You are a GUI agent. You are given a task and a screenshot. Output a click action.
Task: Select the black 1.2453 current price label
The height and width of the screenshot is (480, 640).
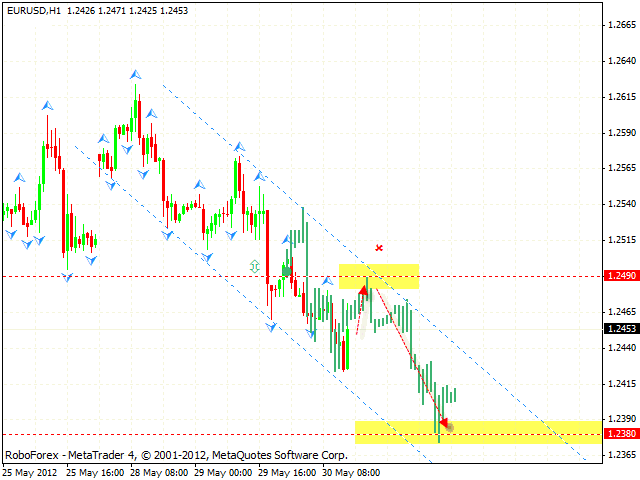621,328
